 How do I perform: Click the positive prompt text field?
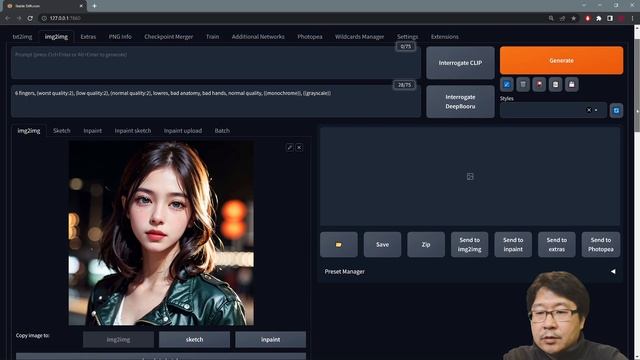coord(216,62)
